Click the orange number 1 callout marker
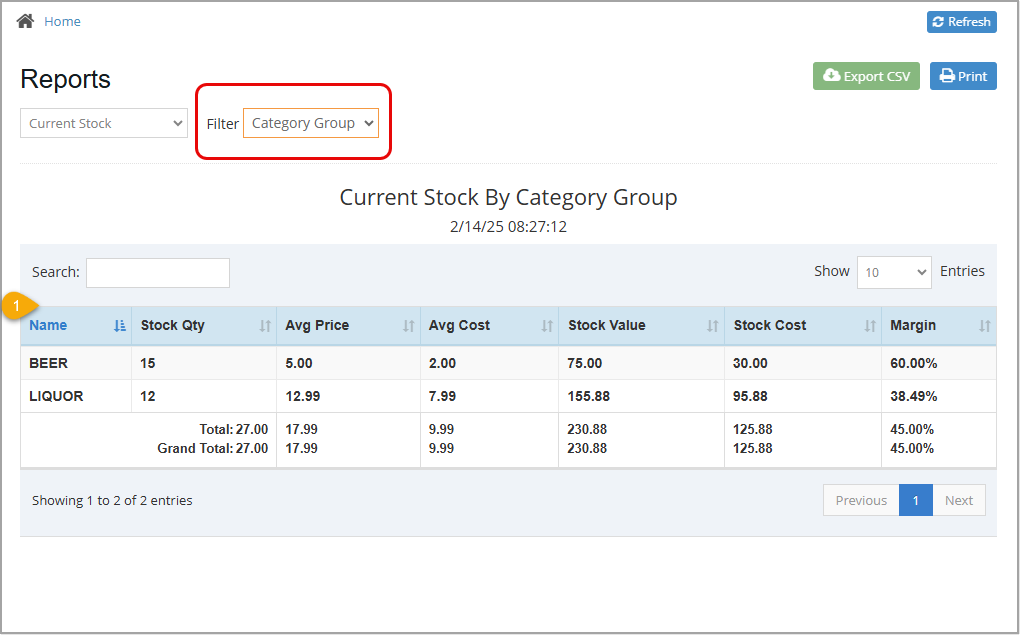 (x=16, y=306)
